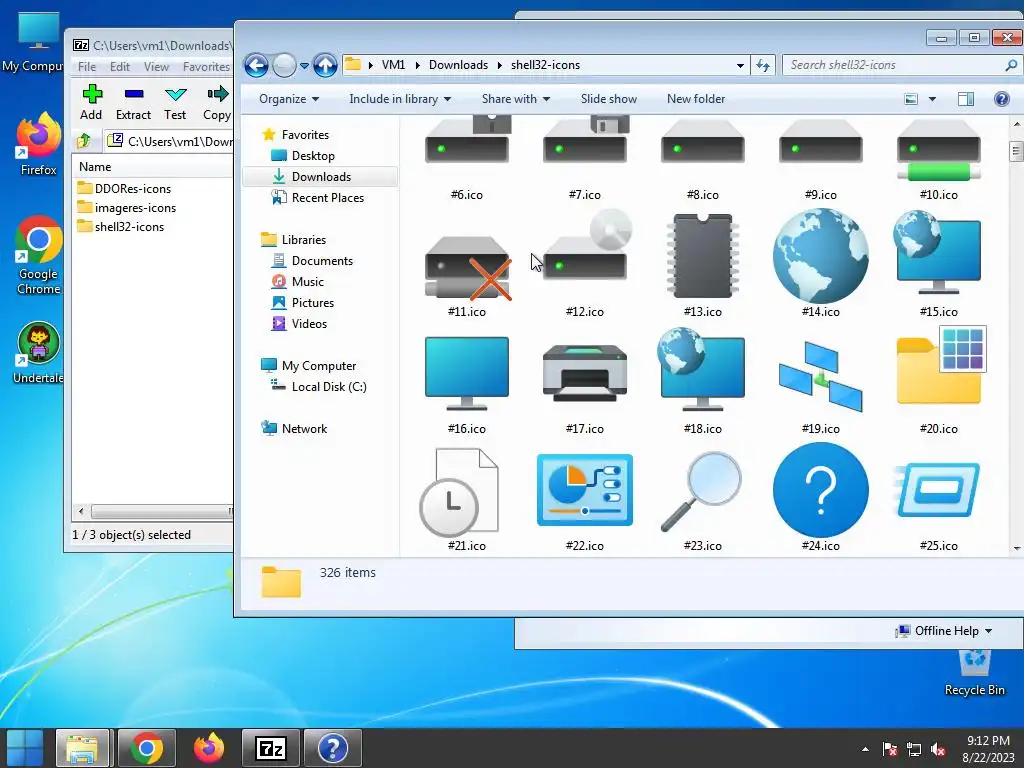Click in the Search shell32-icons field
The image size is (1024, 768).
click(895, 65)
